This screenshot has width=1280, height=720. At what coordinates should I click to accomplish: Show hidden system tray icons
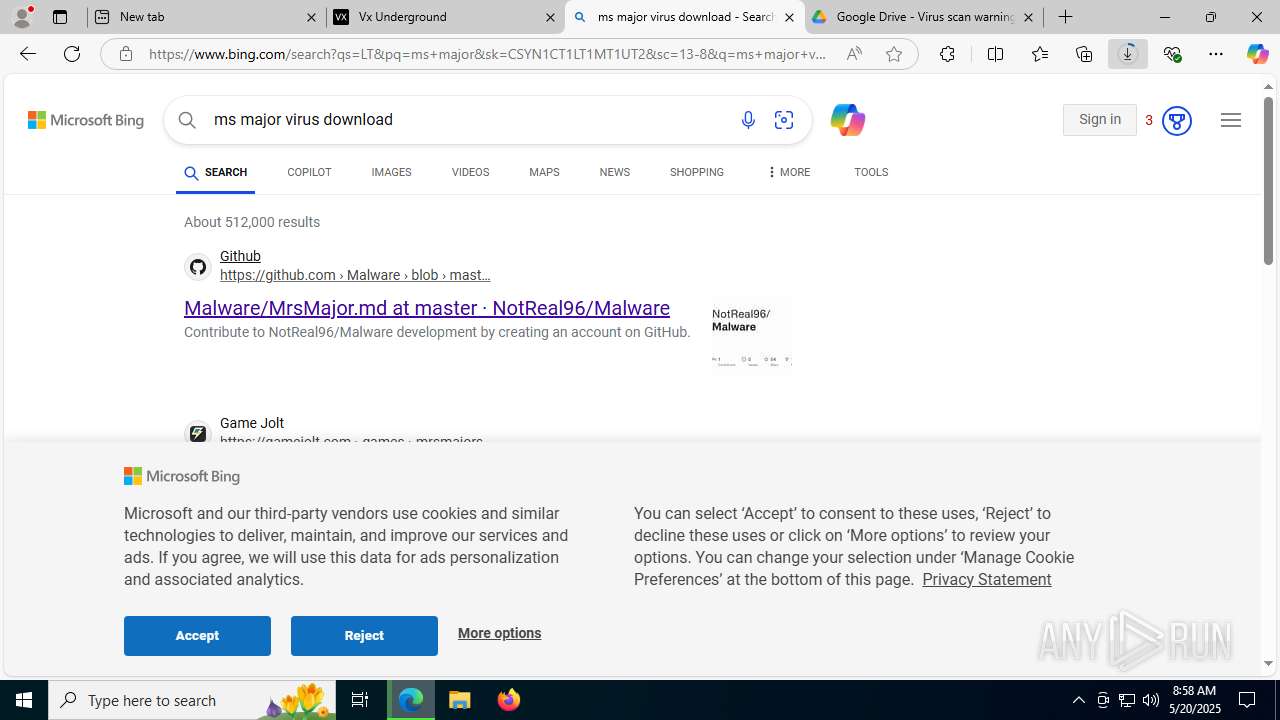(1078, 700)
